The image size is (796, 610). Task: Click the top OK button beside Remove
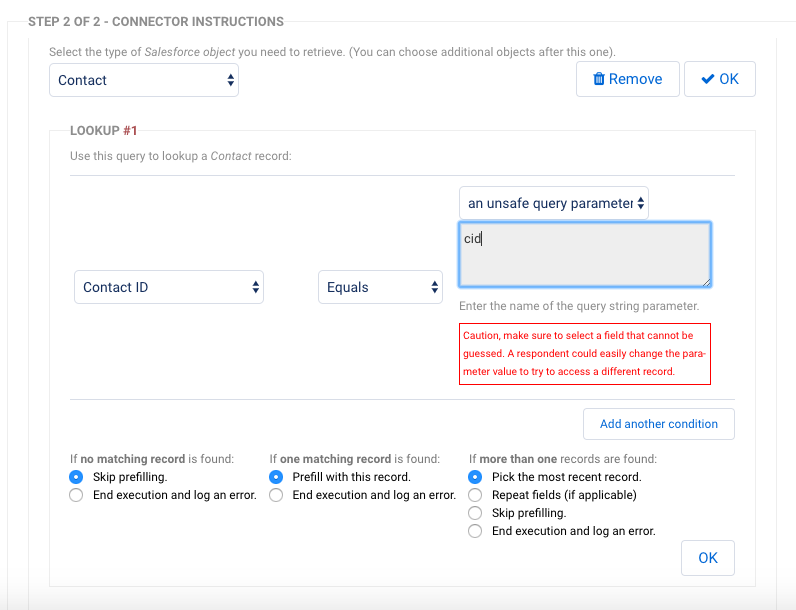coord(719,79)
